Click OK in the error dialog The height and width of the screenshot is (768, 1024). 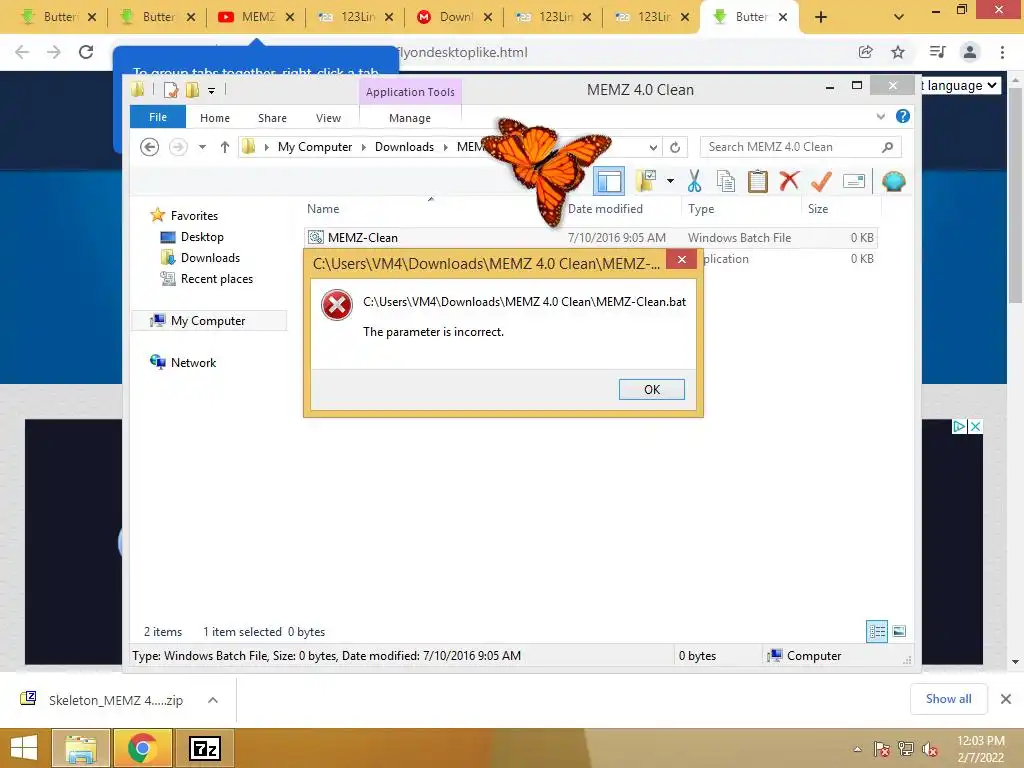pyautogui.click(x=652, y=389)
